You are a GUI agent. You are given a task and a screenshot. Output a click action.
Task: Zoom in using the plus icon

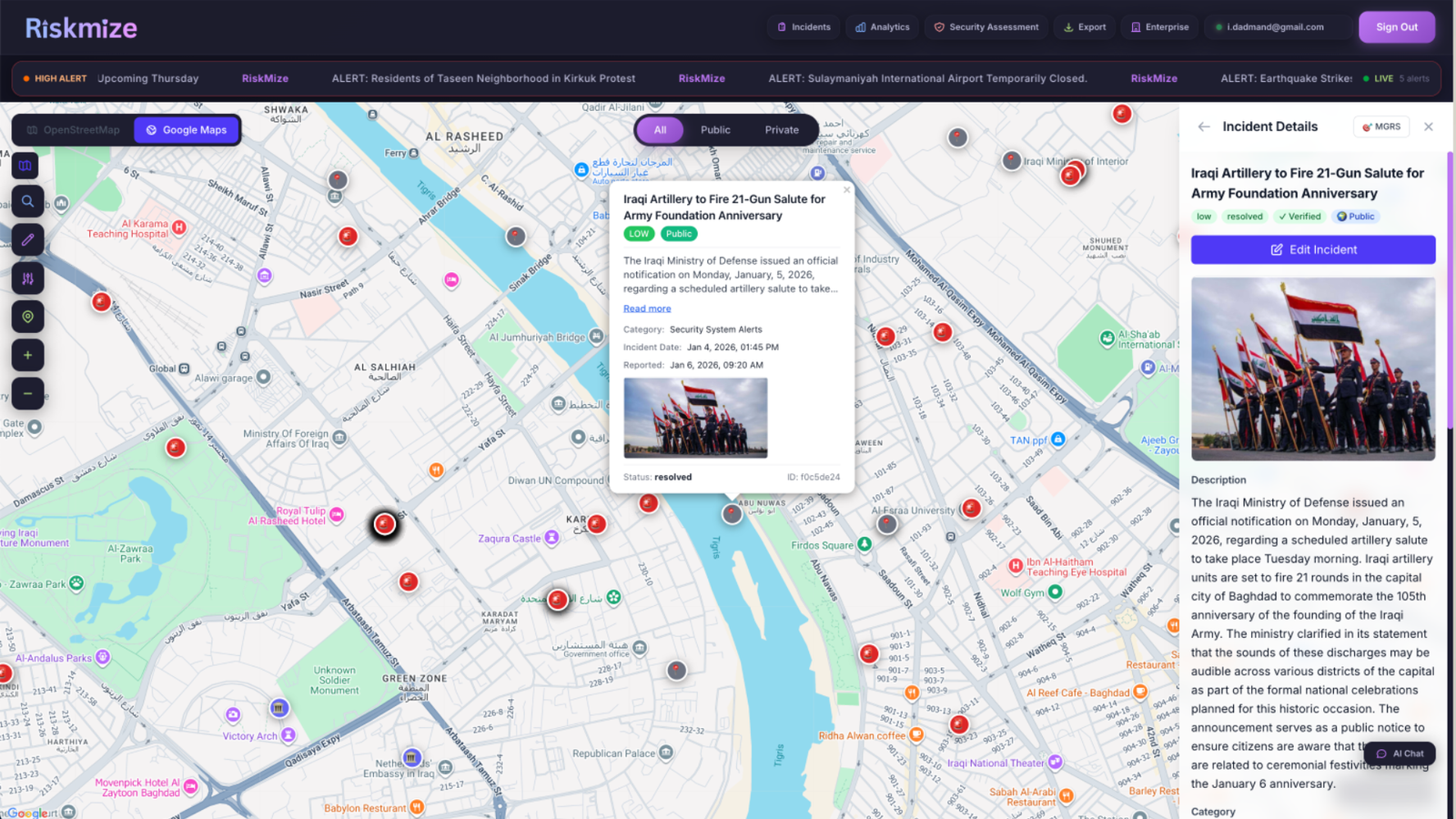(x=27, y=355)
